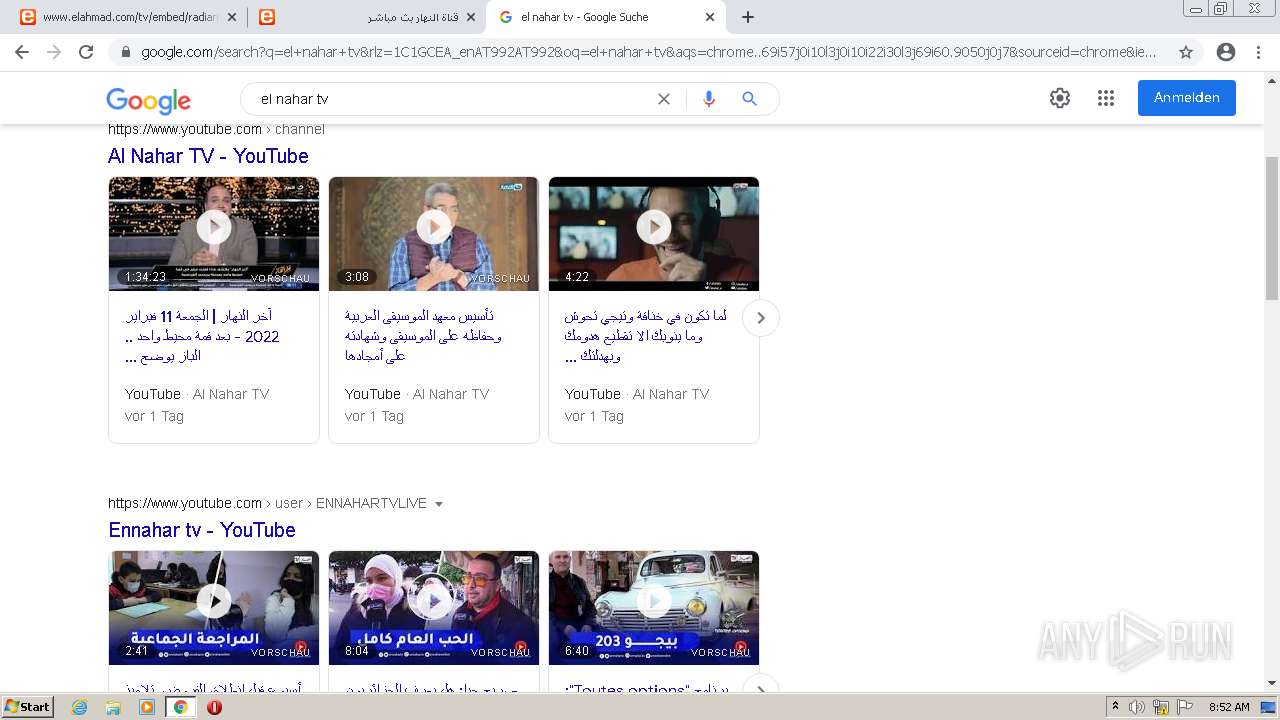Play the 2:41 Ennahar video
1280x720 pixels.
214,608
